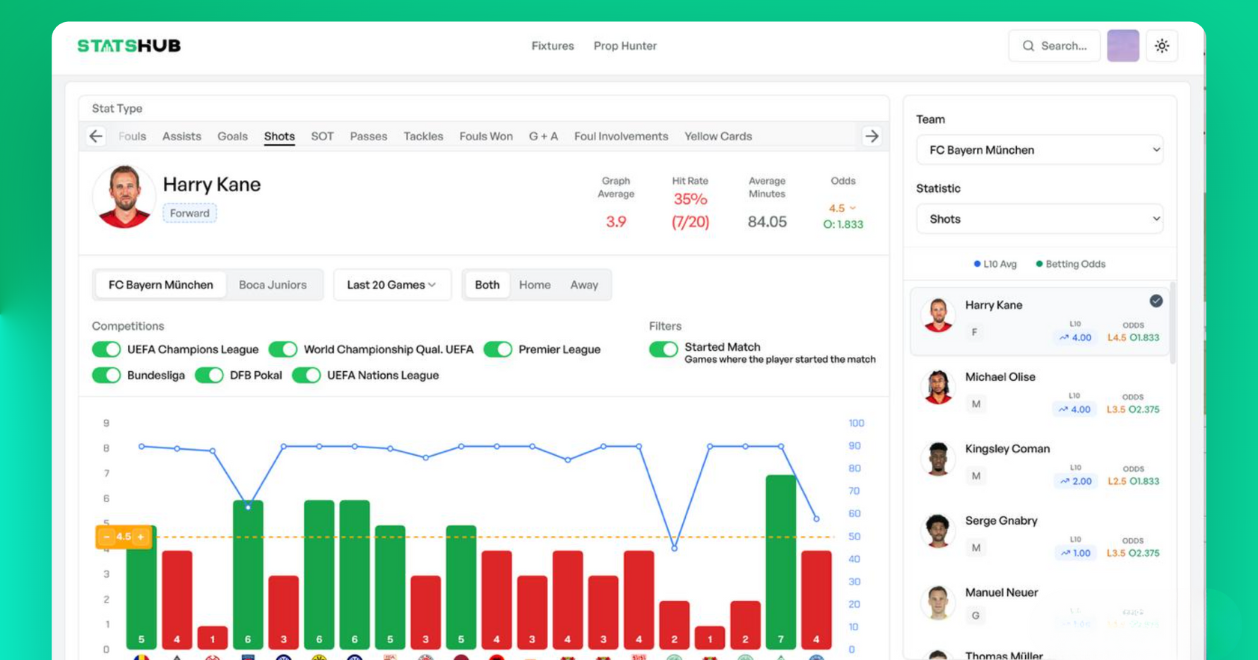Switch to the Fouls stat tab
Screen dimensions: 1258x660
pos(132,136)
